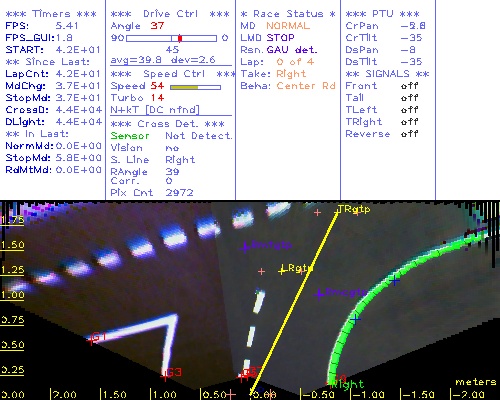Click the green Sensor label in Cross Det.

(130, 136)
